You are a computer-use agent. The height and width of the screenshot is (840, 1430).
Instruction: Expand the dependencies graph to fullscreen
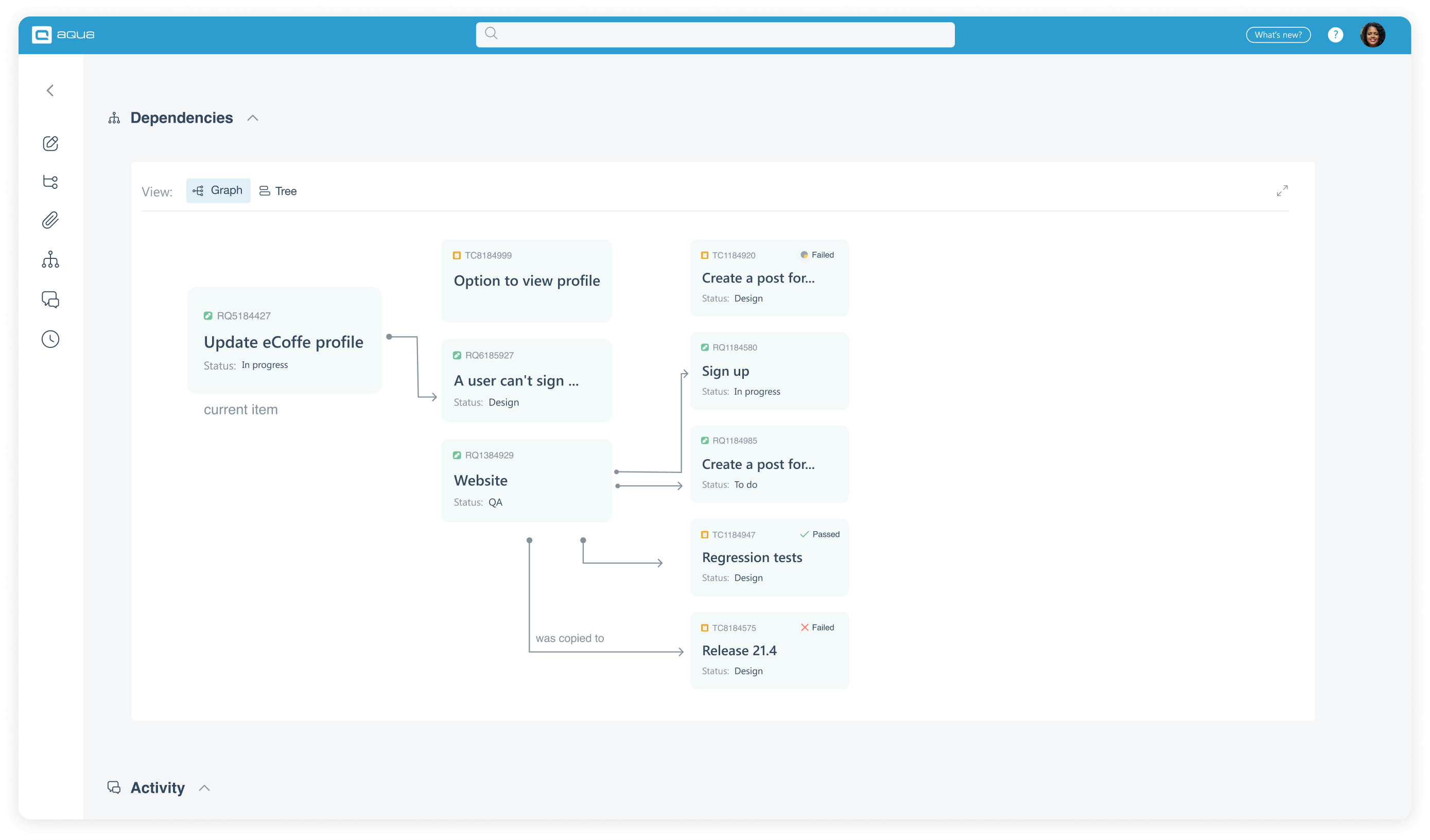coord(1282,191)
